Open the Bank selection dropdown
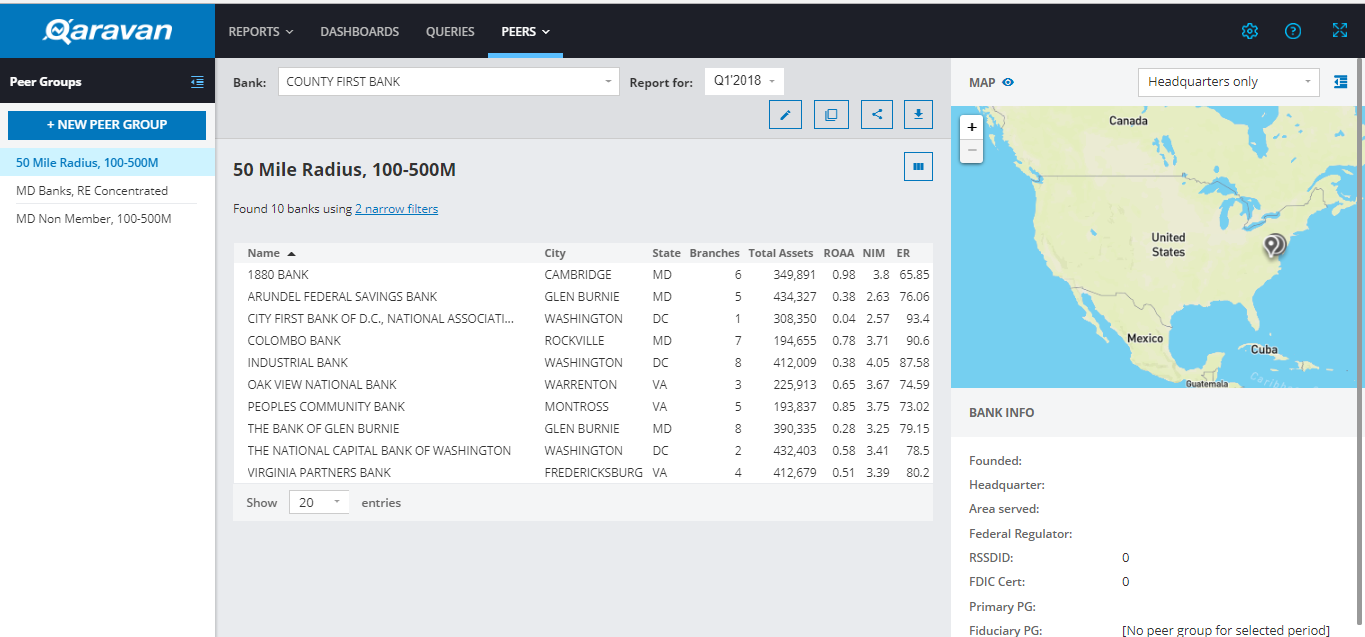This screenshot has height=637, width=1365. coord(448,82)
